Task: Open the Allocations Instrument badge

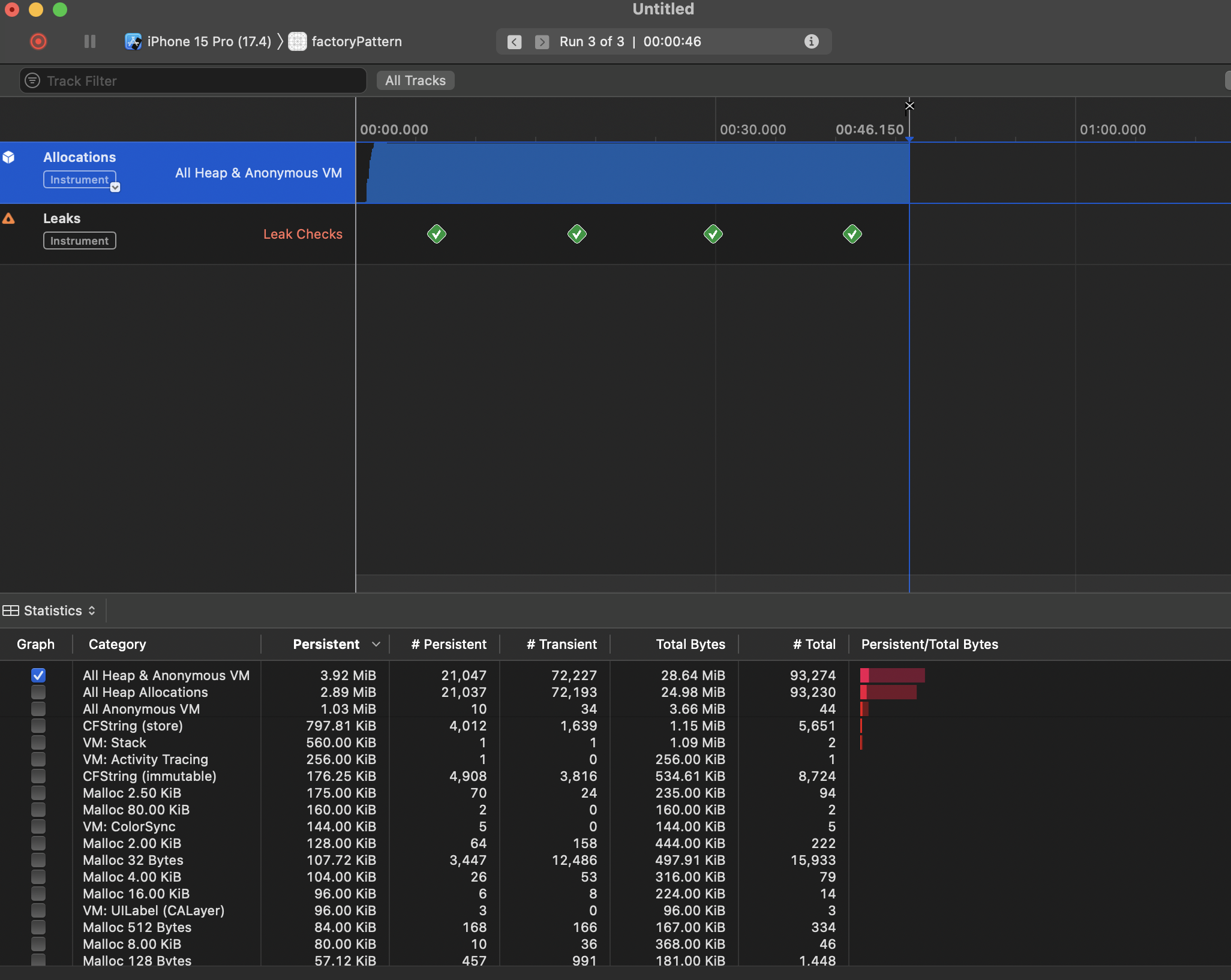Action: 79,179
